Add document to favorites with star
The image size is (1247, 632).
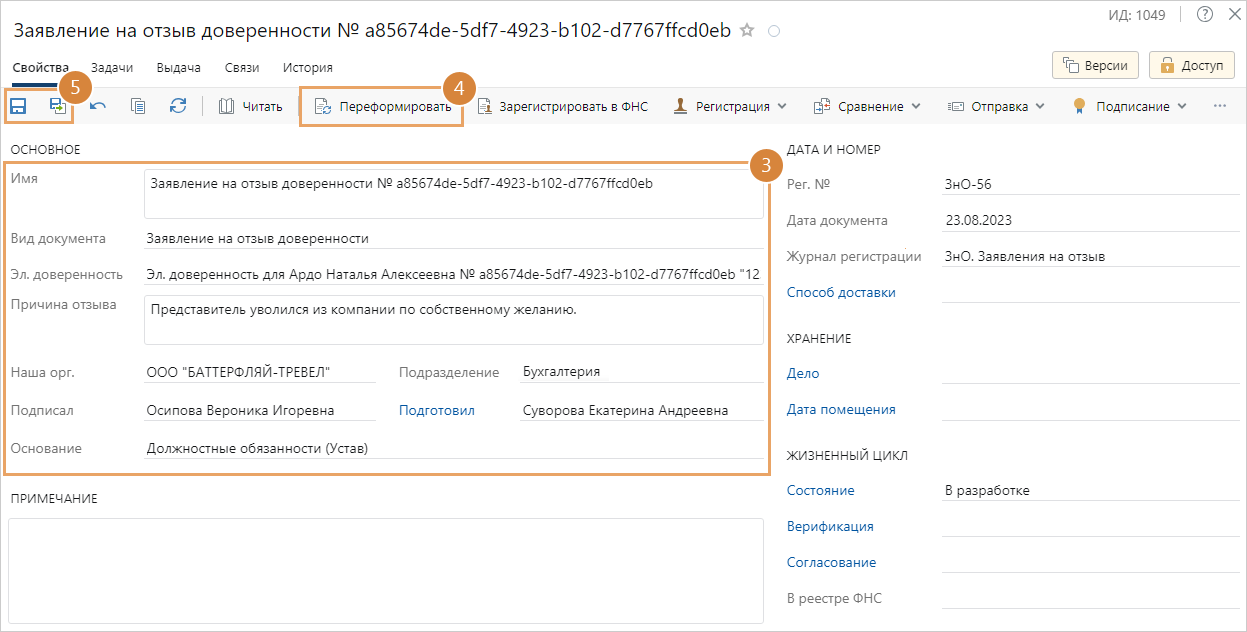746,31
